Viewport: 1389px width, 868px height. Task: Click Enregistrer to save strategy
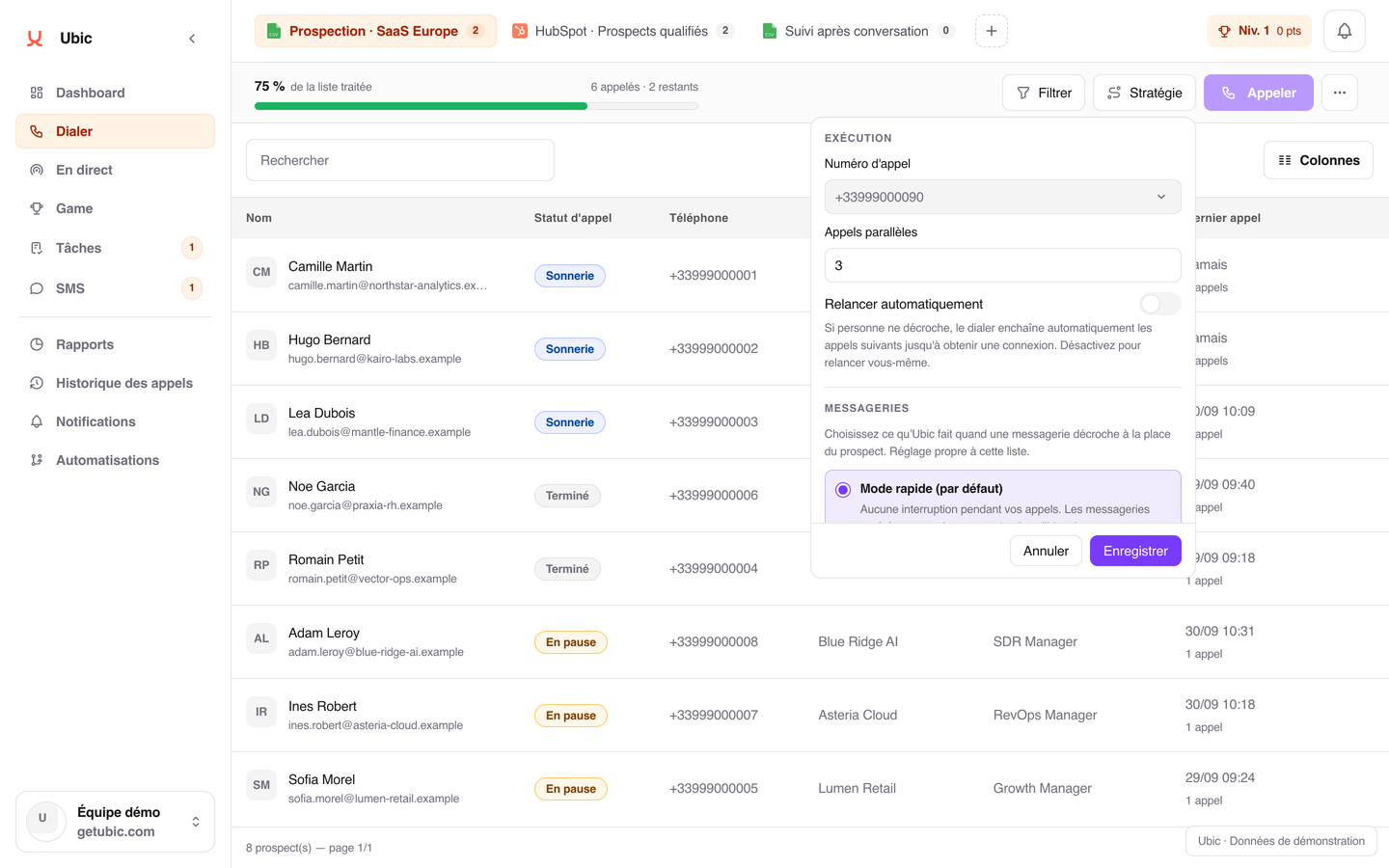click(x=1135, y=551)
